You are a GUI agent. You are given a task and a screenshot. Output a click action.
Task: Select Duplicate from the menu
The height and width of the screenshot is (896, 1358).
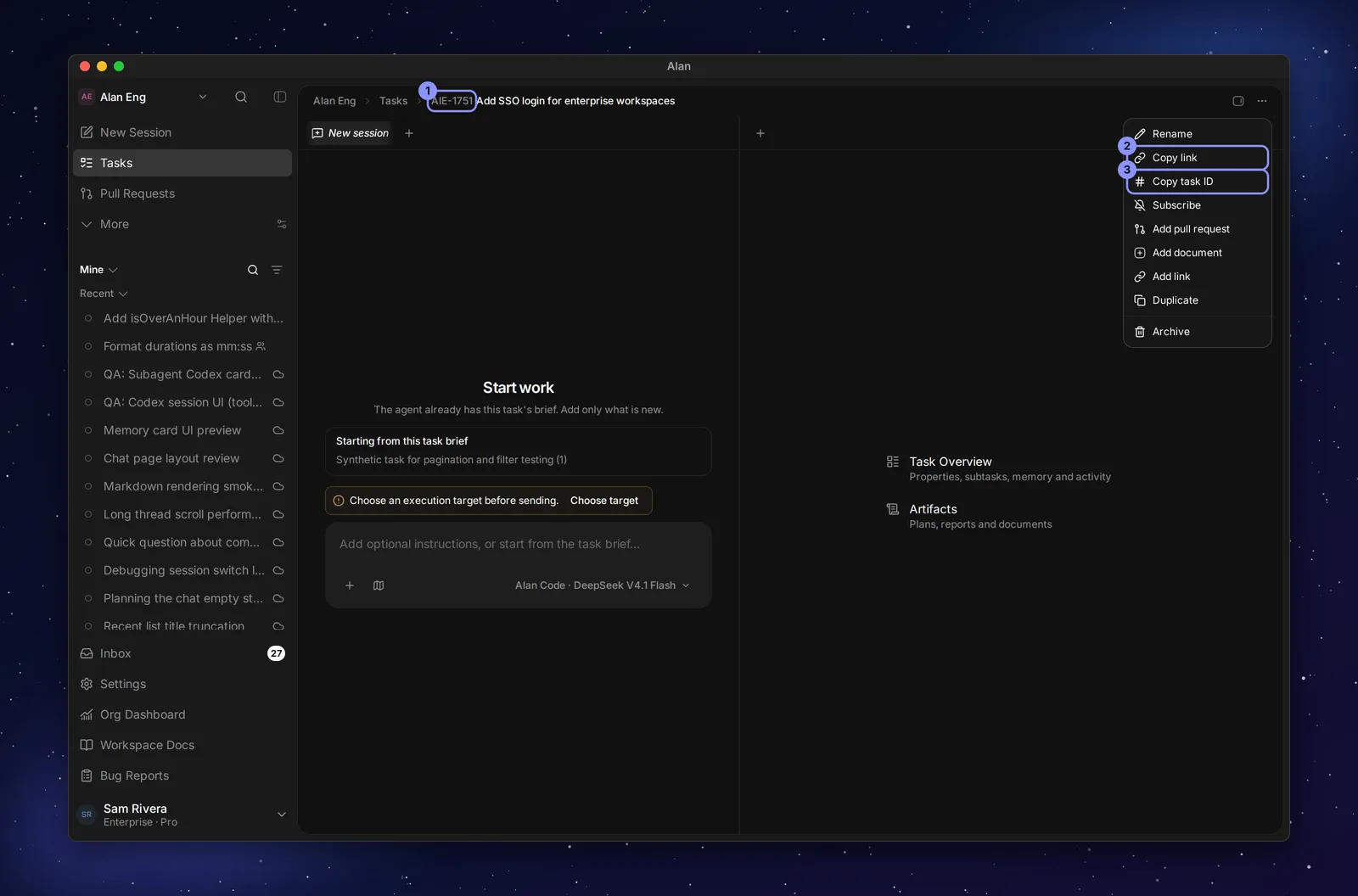tap(1197, 300)
